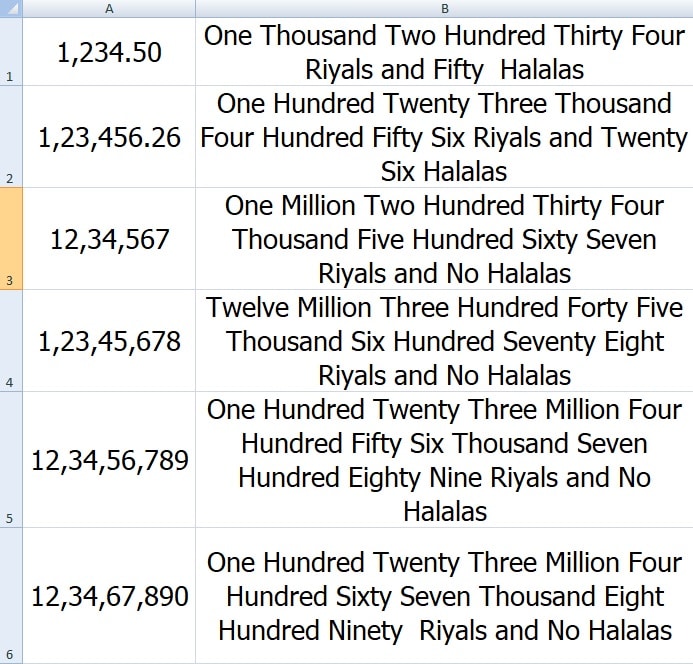Select cell with 'Riyals and Fifty Halalas' text
693x664 pixels.
coord(444,52)
